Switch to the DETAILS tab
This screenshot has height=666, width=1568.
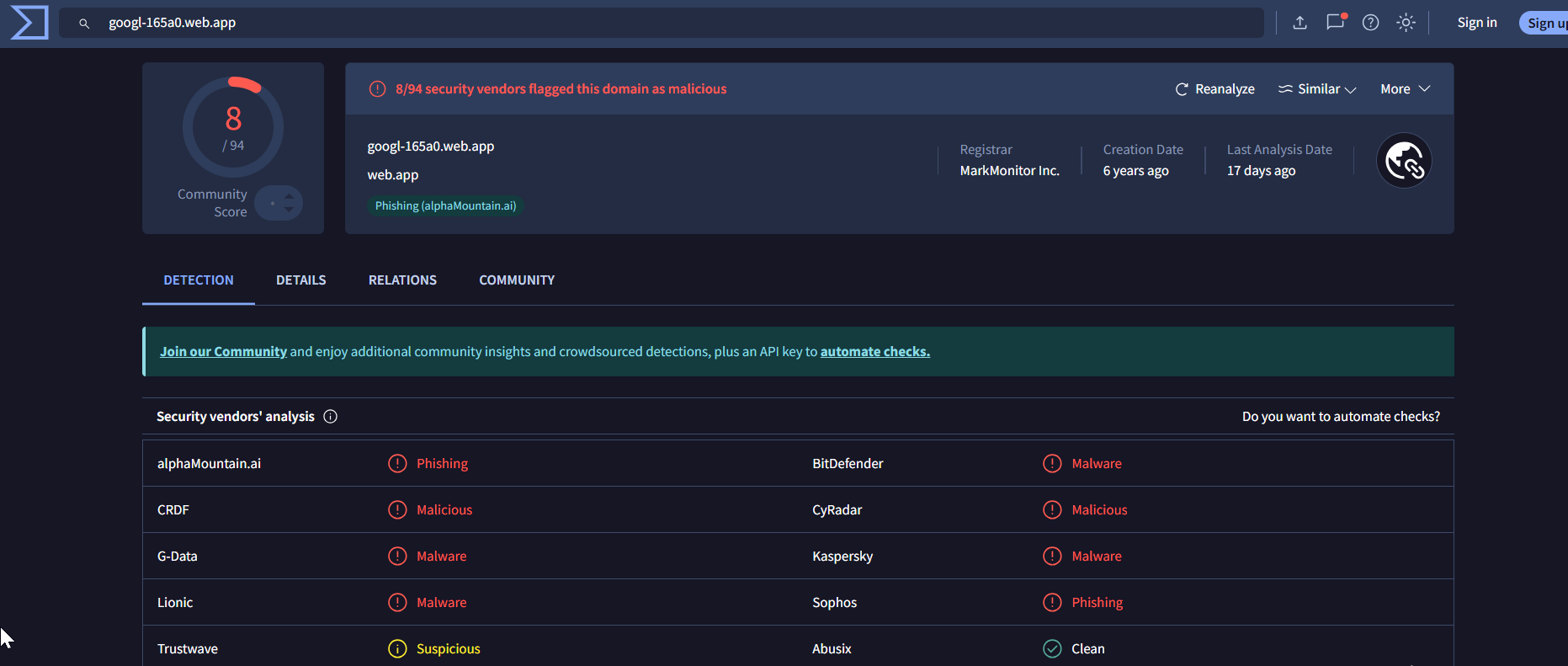(301, 280)
